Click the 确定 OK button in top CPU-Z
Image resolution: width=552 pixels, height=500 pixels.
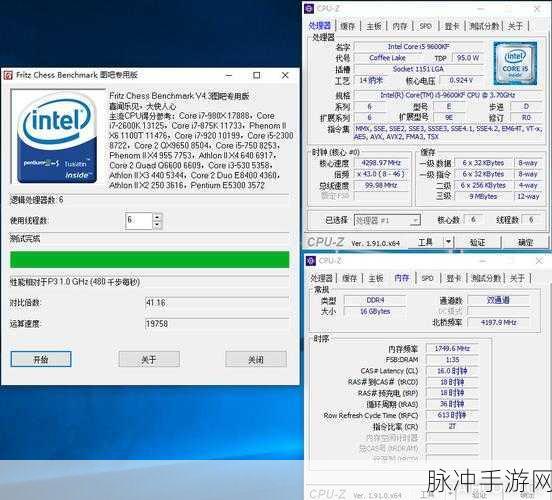click(526, 242)
